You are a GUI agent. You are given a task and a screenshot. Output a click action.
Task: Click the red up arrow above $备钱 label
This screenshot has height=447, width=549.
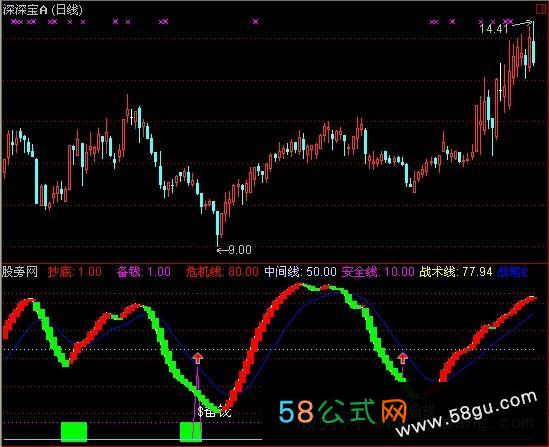coord(198,358)
